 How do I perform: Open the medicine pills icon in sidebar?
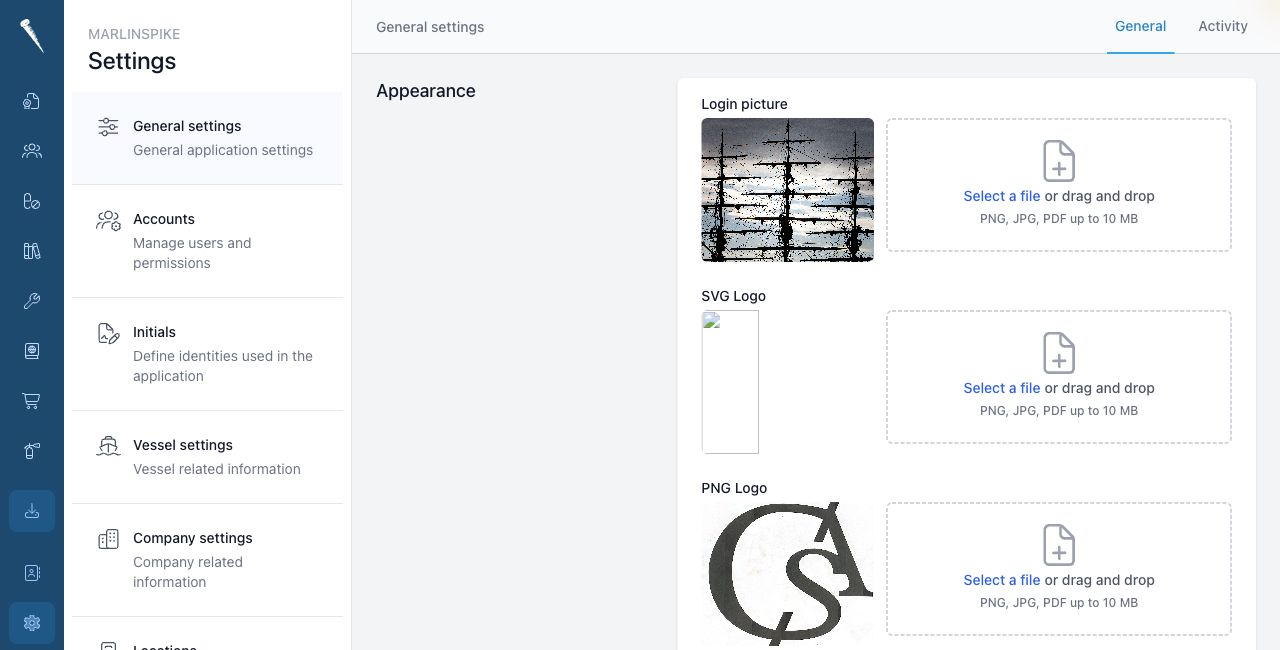(x=32, y=201)
